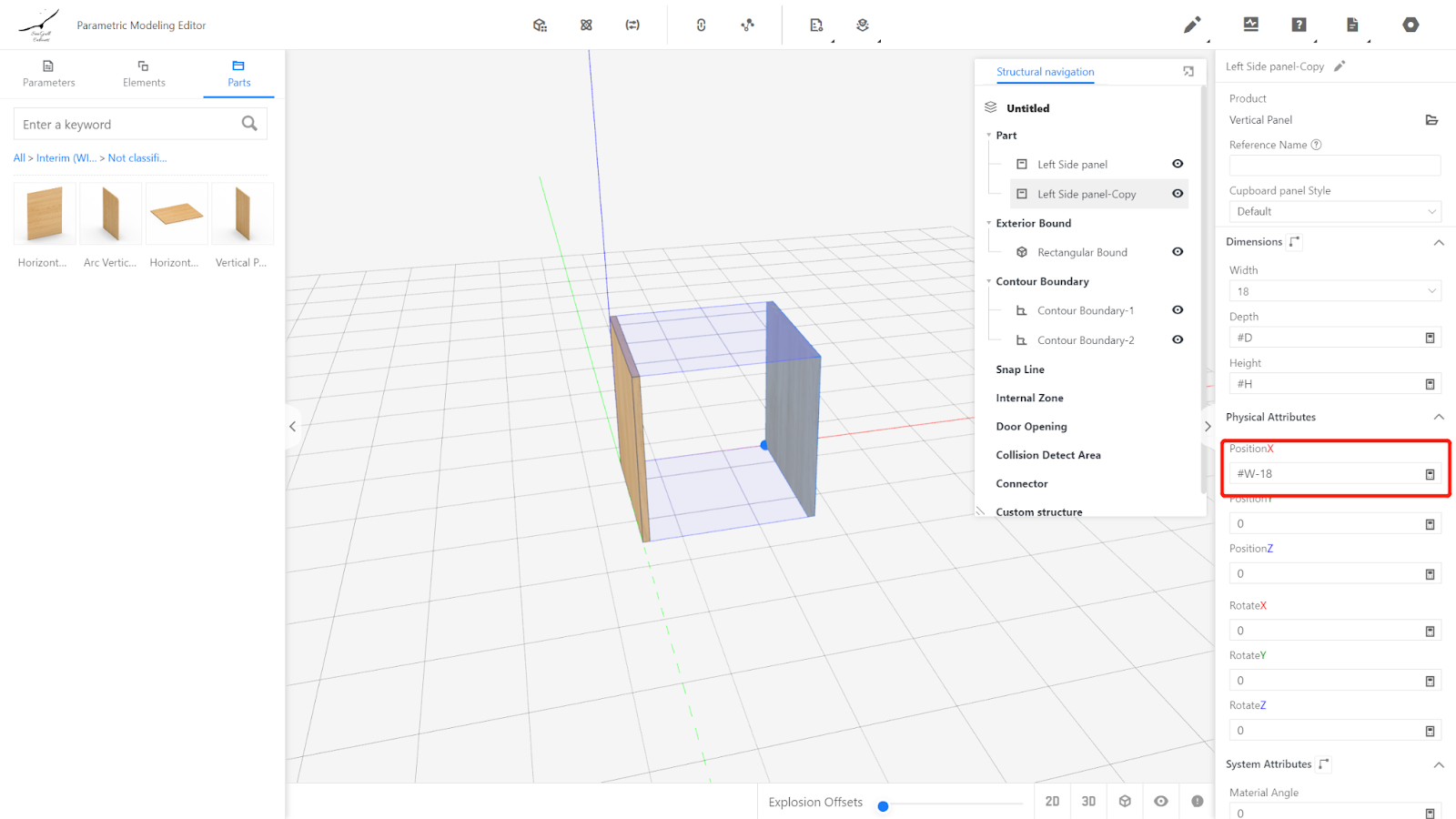Switch to the Parameters tab

point(49,74)
